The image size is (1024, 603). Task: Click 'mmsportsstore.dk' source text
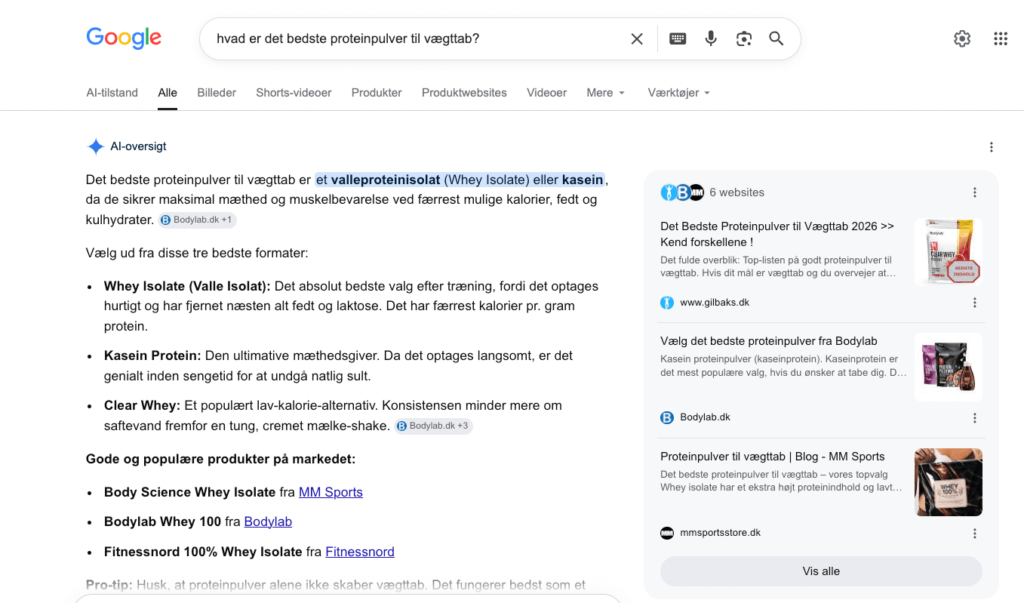(x=720, y=532)
